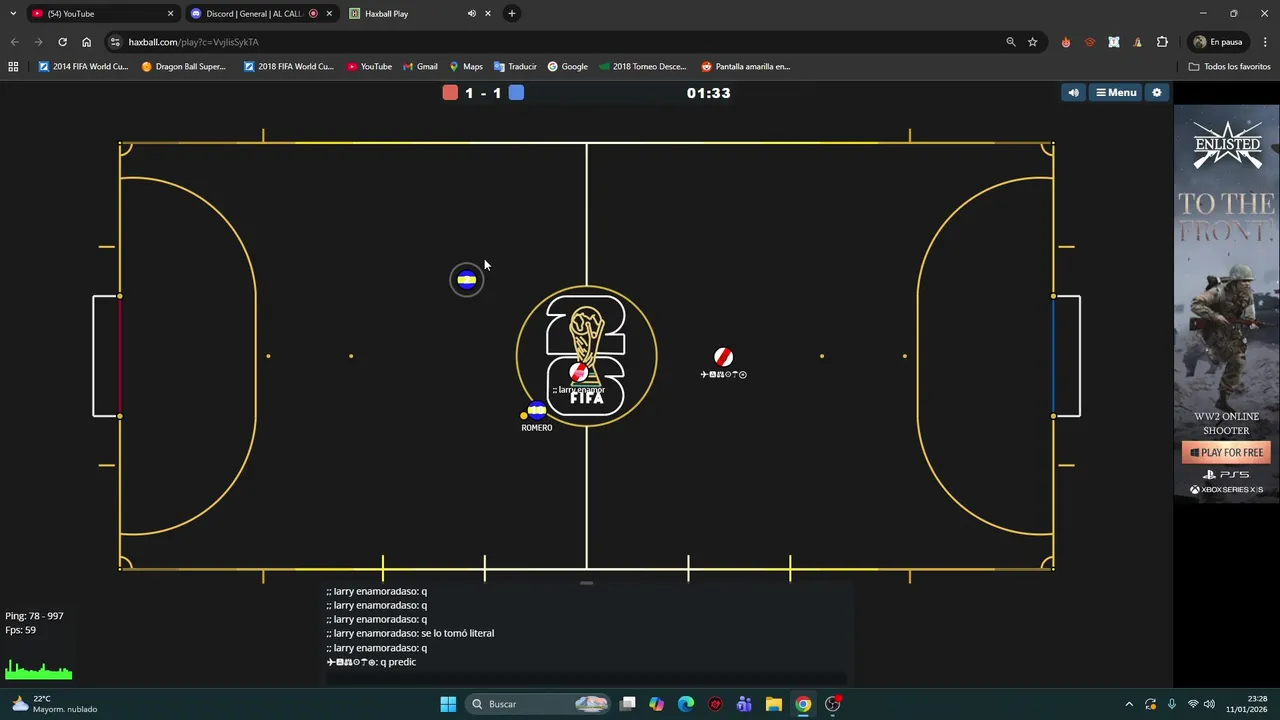The width and height of the screenshot is (1280, 720).
Task: Open Haxball settings gear
Action: (x=1157, y=93)
